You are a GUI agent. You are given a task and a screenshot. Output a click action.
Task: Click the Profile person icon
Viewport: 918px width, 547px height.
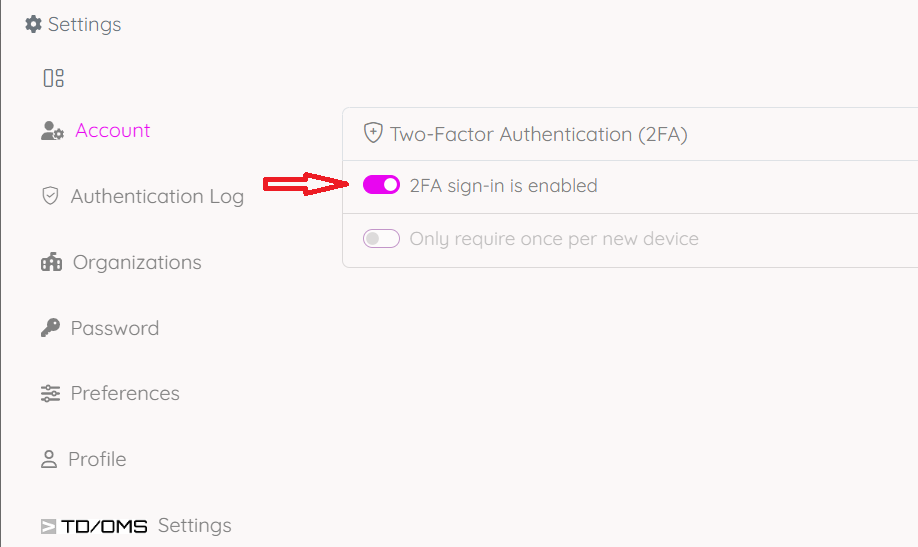tap(49, 460)
